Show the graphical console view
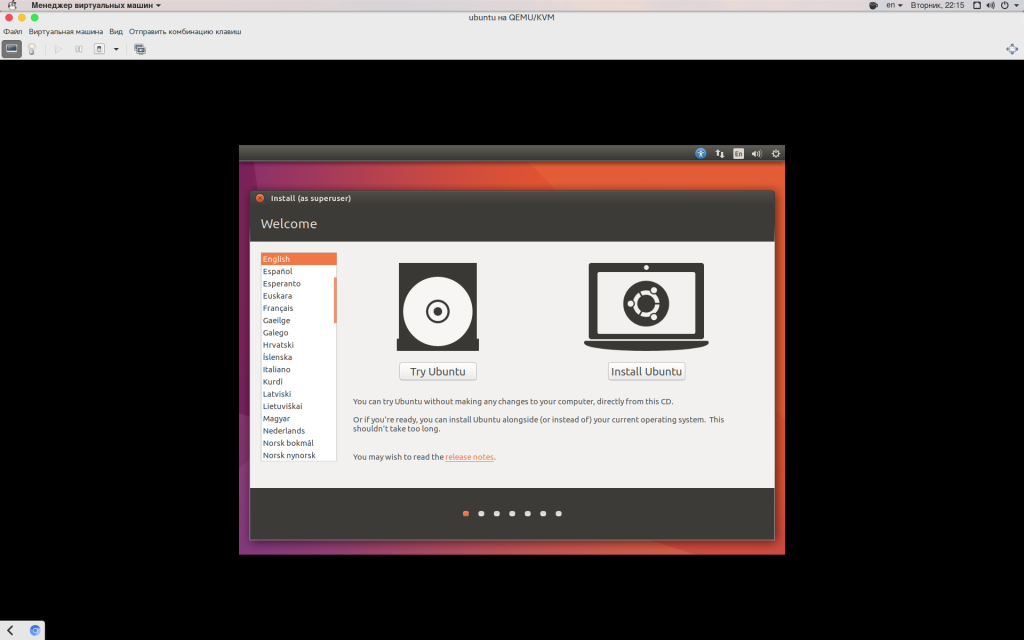This screenshot has width=1024, height=640. pyautogui.click(x=12, y=49)
